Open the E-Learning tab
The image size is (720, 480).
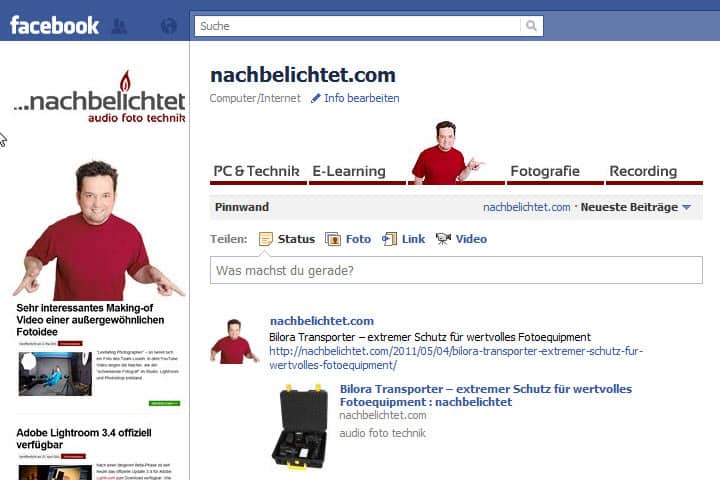(349, 172)
